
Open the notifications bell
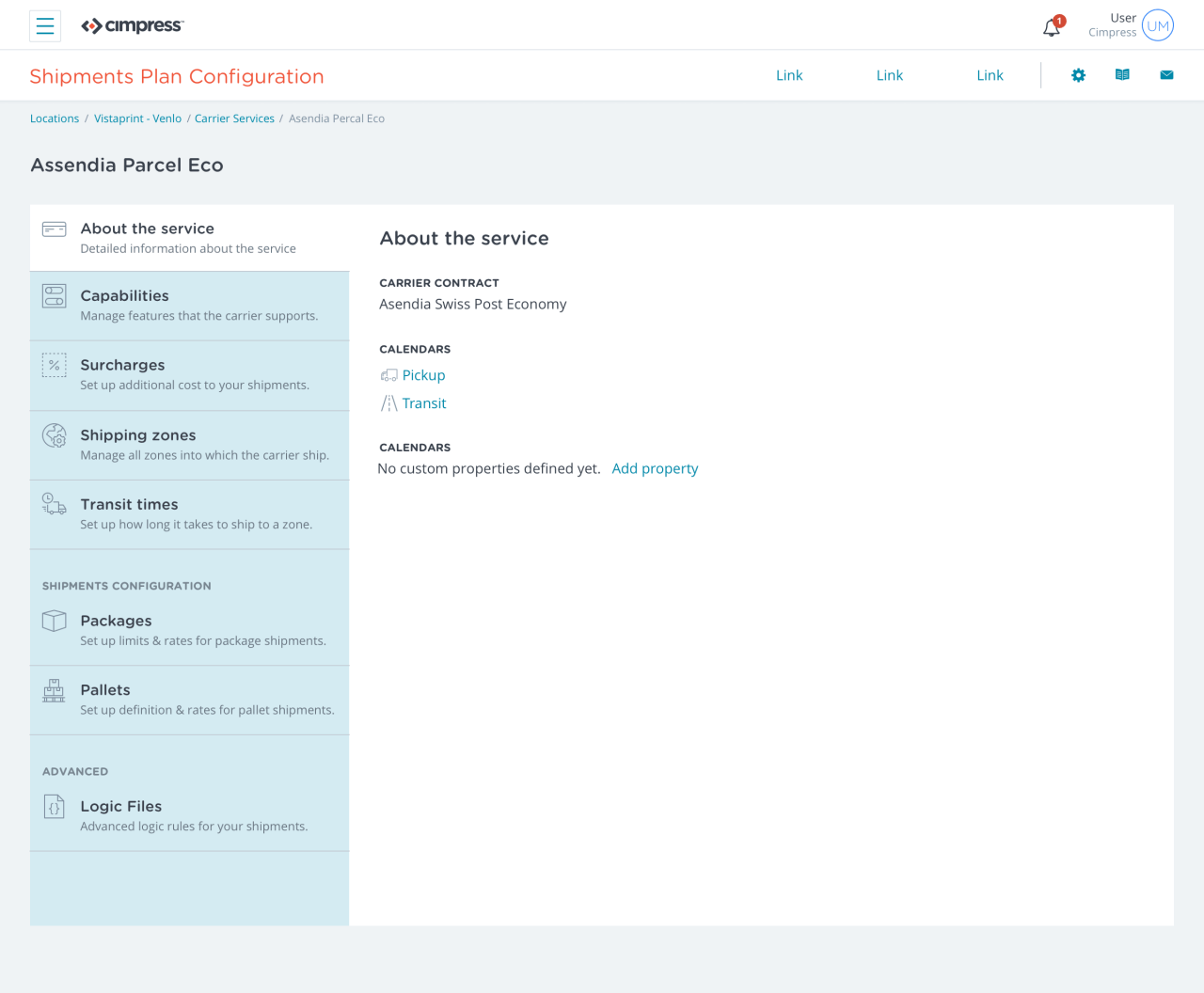(1053, 26)
